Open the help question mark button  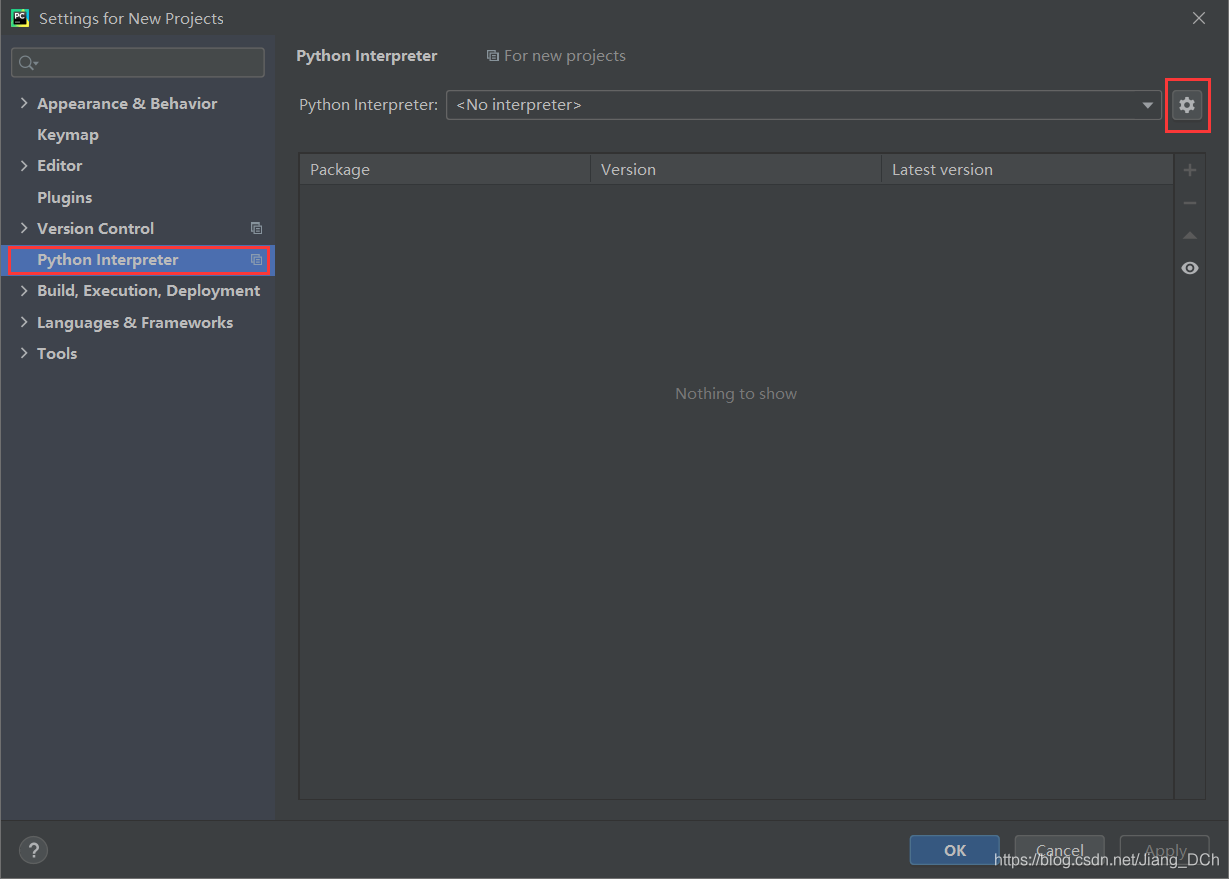tap(33, 850)
